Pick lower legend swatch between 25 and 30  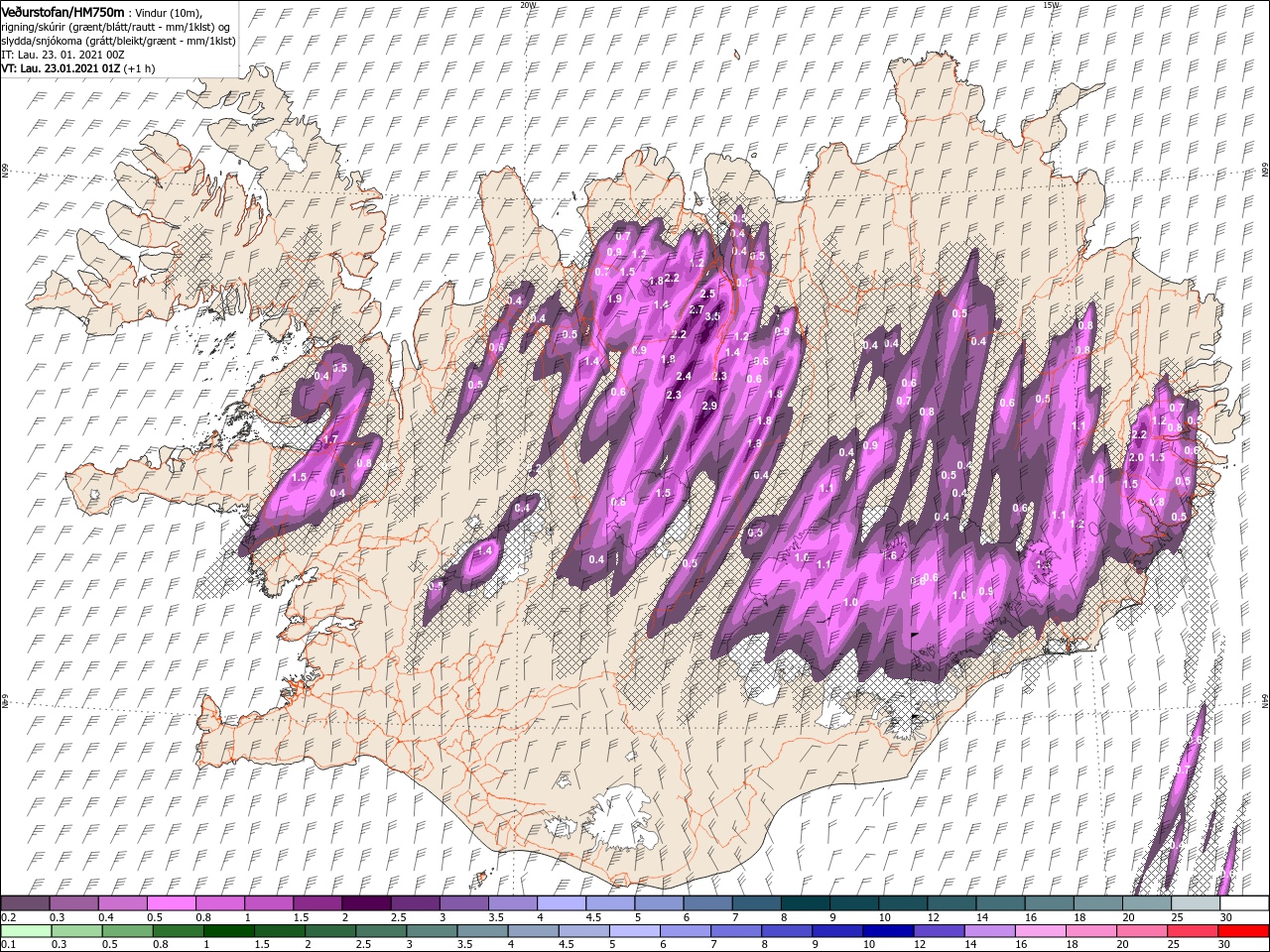click(x=1192, y=931)
